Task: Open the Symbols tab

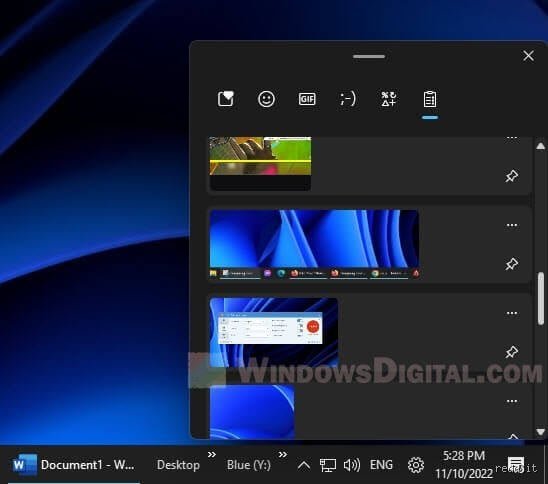Action: click(389, 99)
